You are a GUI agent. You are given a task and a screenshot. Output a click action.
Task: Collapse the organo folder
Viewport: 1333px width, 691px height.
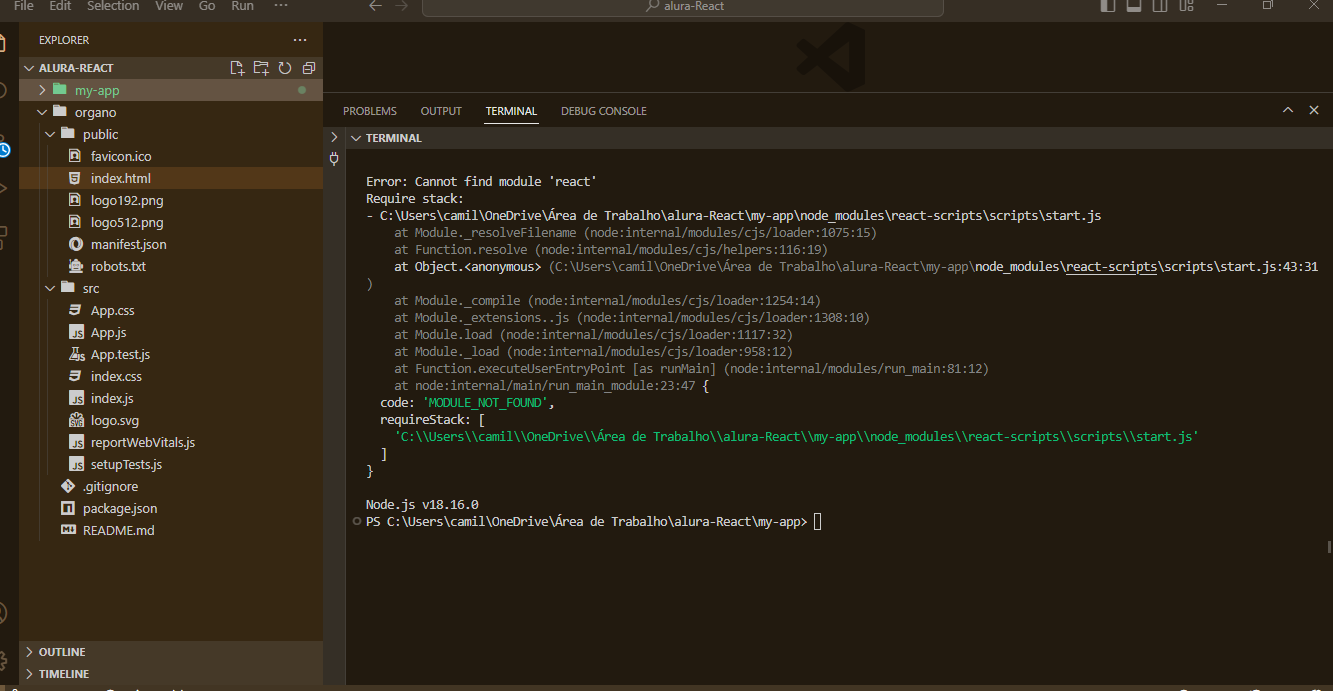click(x=43, y=112)
